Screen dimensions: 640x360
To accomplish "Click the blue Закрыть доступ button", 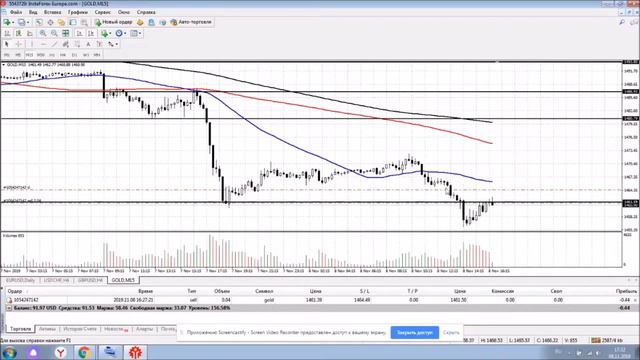I will click(x=414, y=332).
